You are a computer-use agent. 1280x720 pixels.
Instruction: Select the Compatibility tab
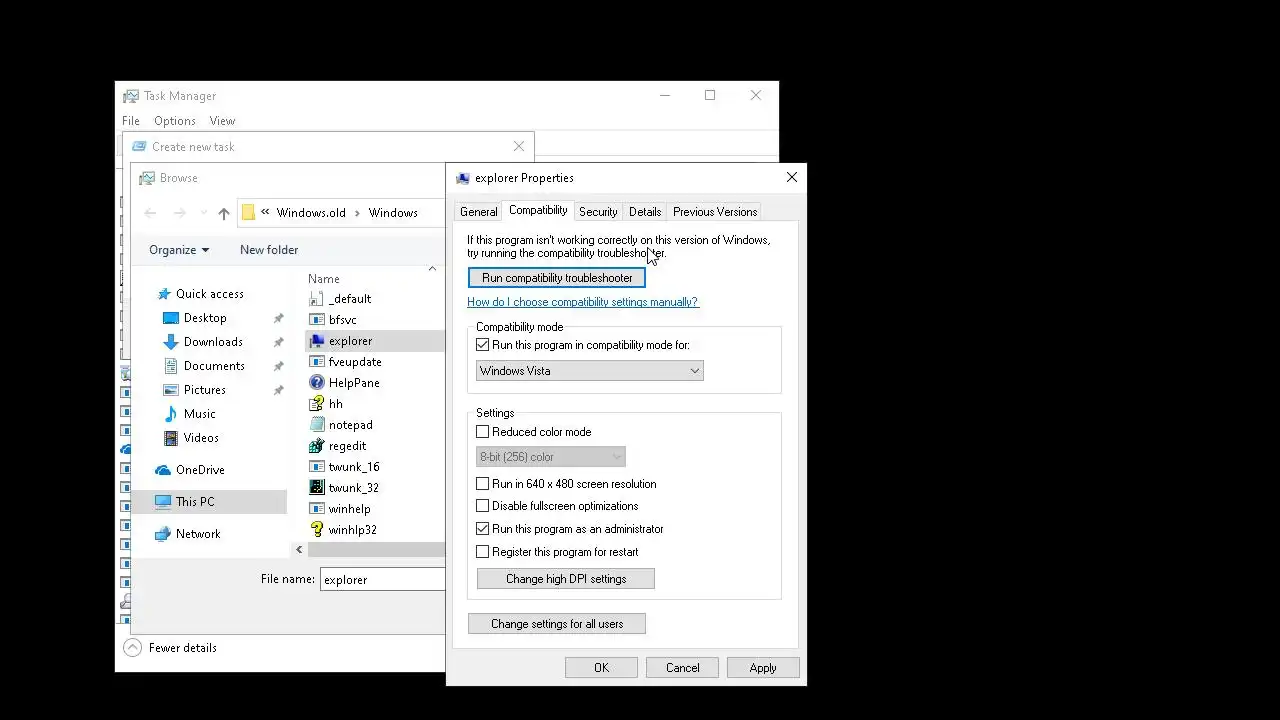[538, 211]
